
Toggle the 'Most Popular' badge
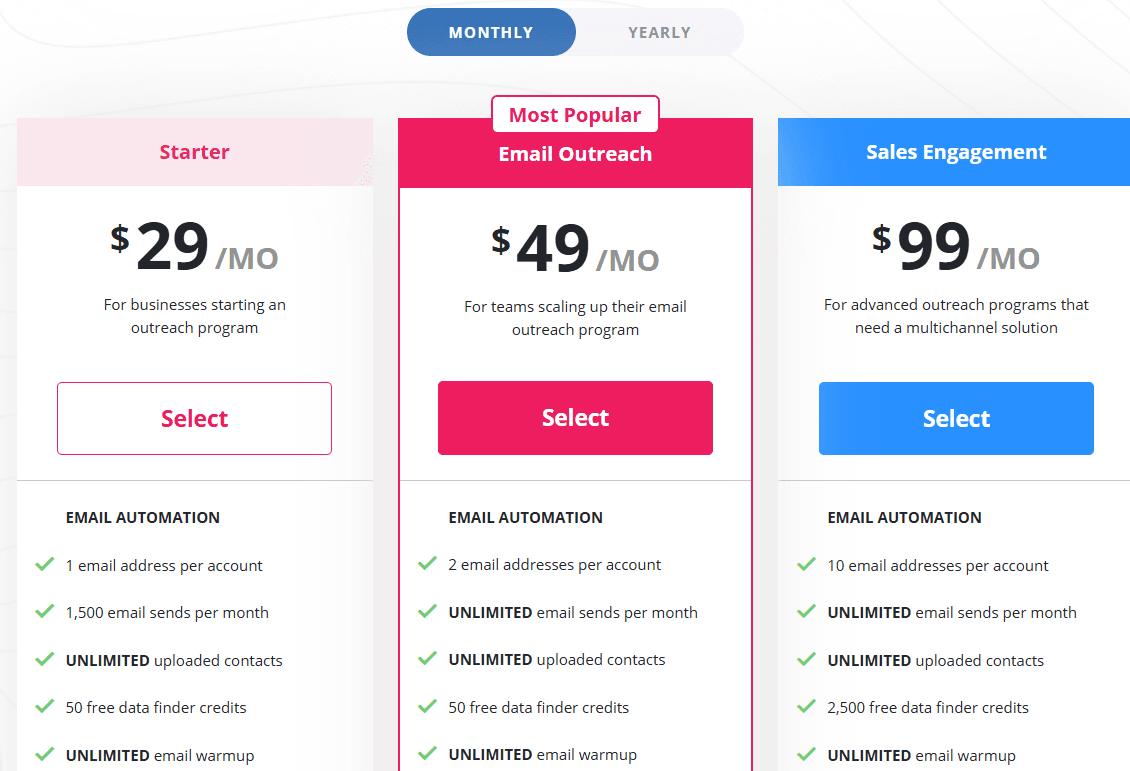click(x=575, y=114)
